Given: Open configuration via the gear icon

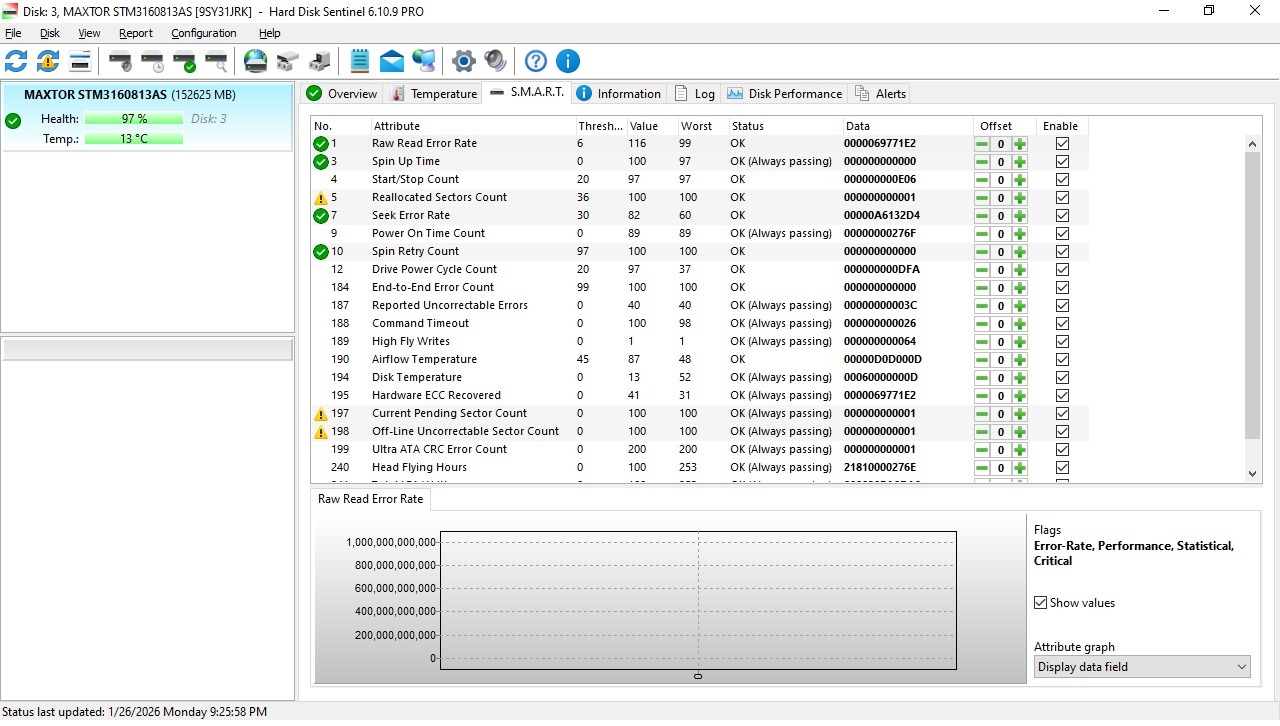Looking at the screenshot, I should tap(463, 62).
